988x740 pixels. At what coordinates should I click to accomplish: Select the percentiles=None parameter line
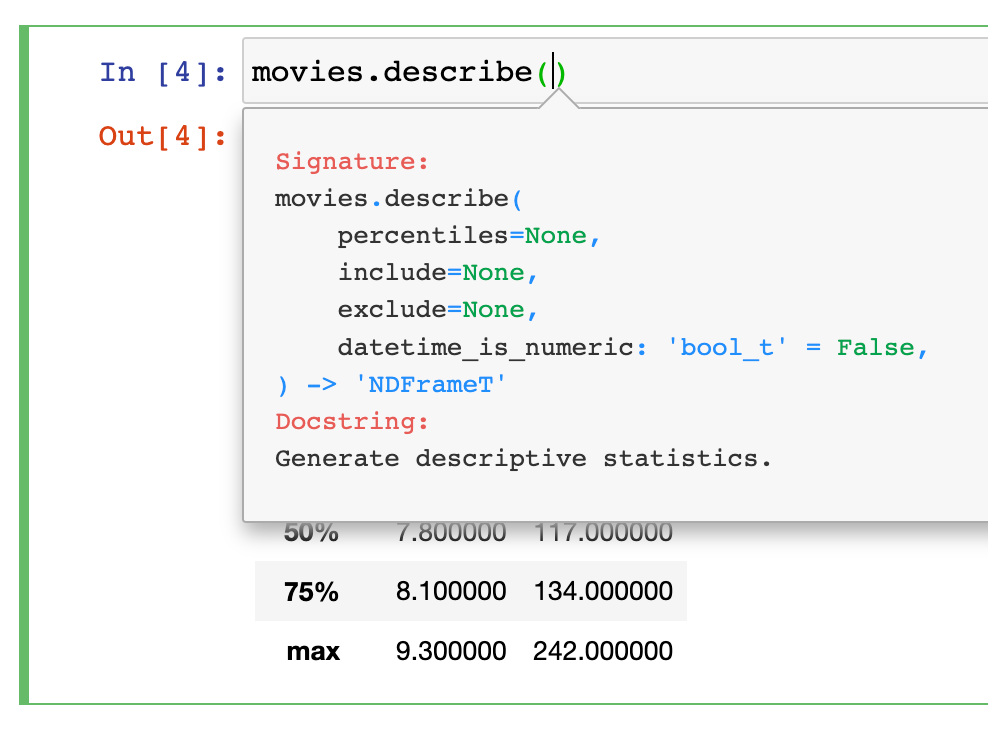[468, 236]
